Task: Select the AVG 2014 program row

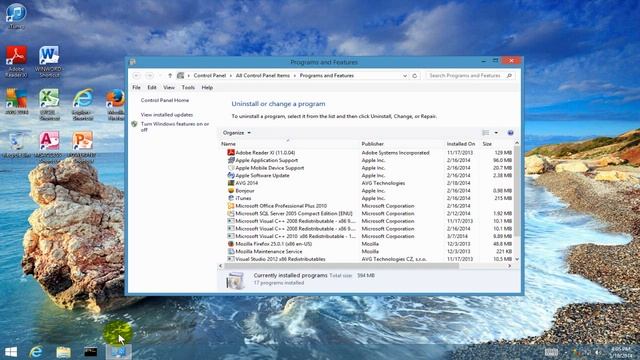Action: tap(369, 183)
